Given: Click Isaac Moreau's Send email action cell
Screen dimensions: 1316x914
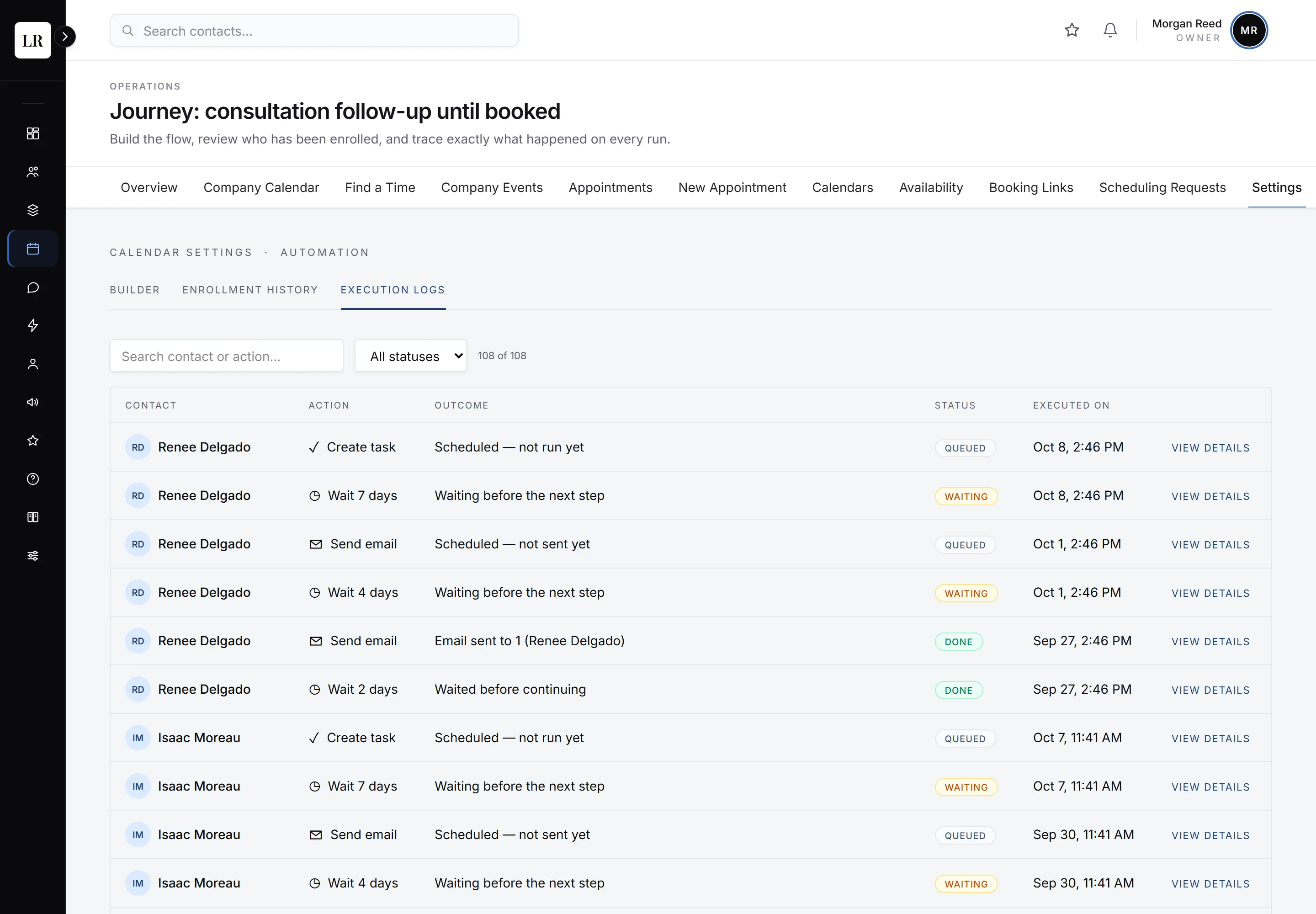Looking at the screenshot, I should click(x=353, y=834).
